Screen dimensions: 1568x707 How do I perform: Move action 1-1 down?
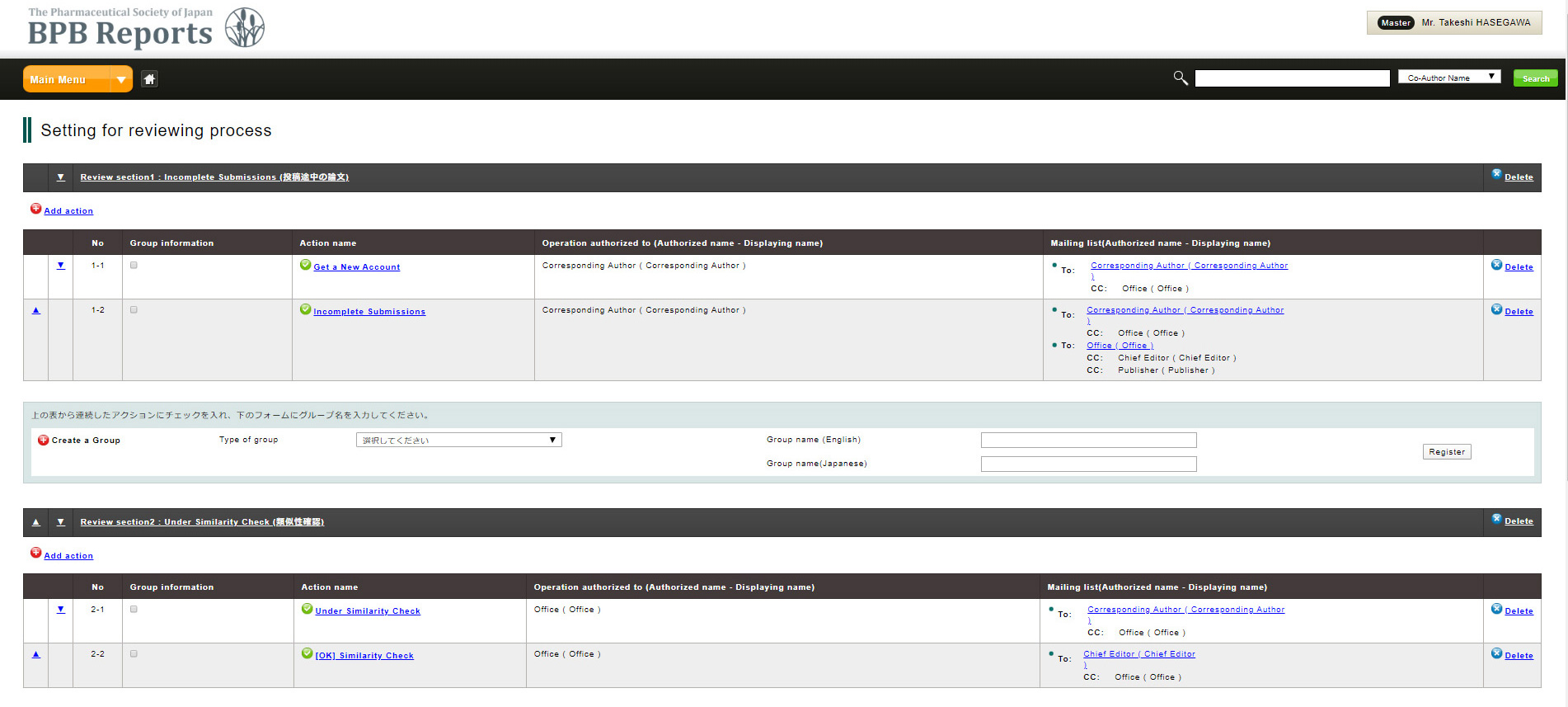coord(60,266)
